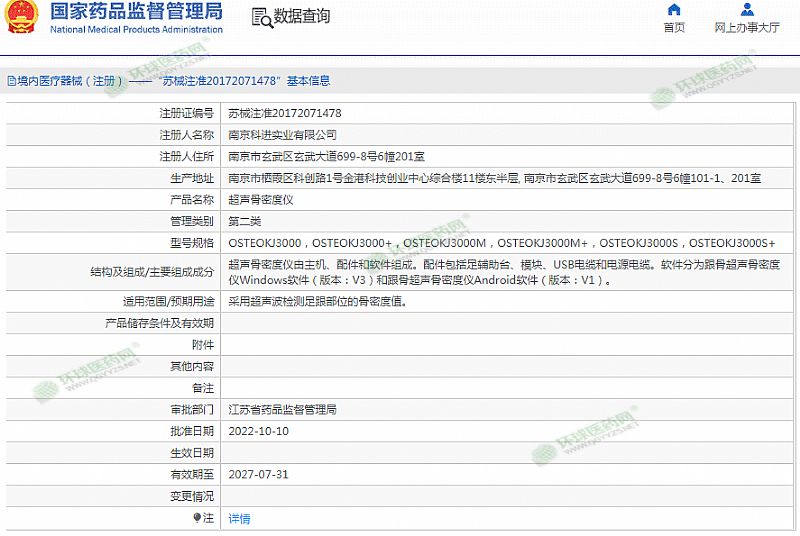The image size is (800, 536).
Task: Open the 首页 text link
Action: (674, 28)
